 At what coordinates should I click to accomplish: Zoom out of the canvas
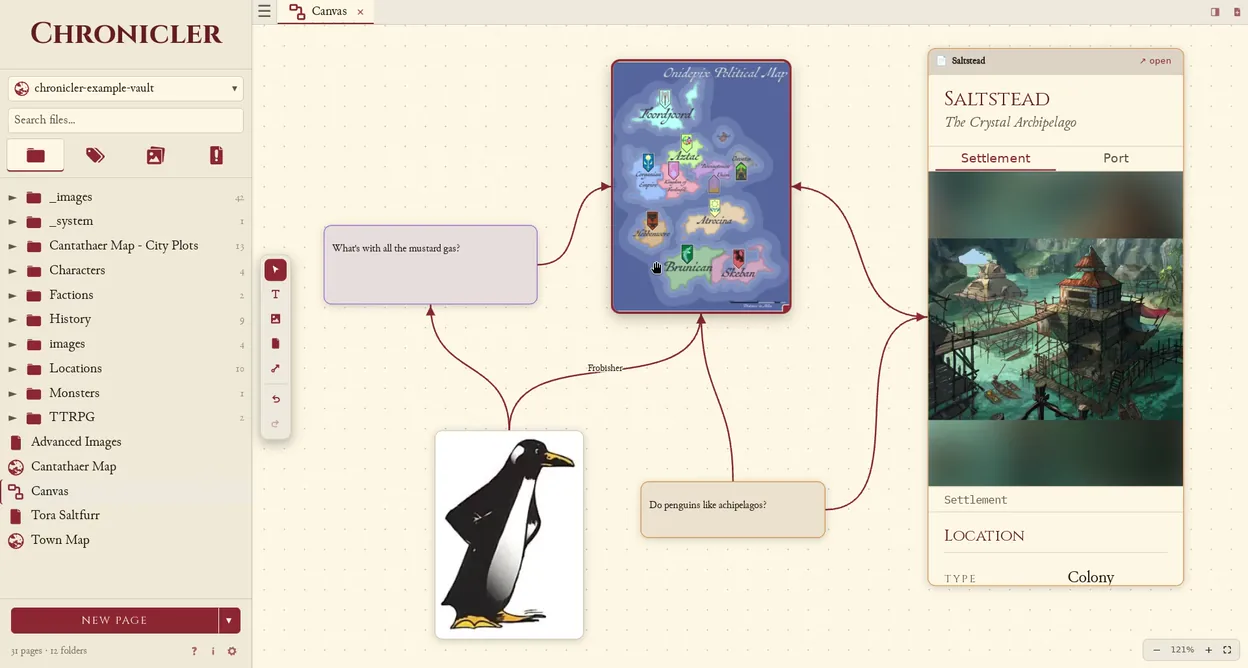tap(1157, 650)
